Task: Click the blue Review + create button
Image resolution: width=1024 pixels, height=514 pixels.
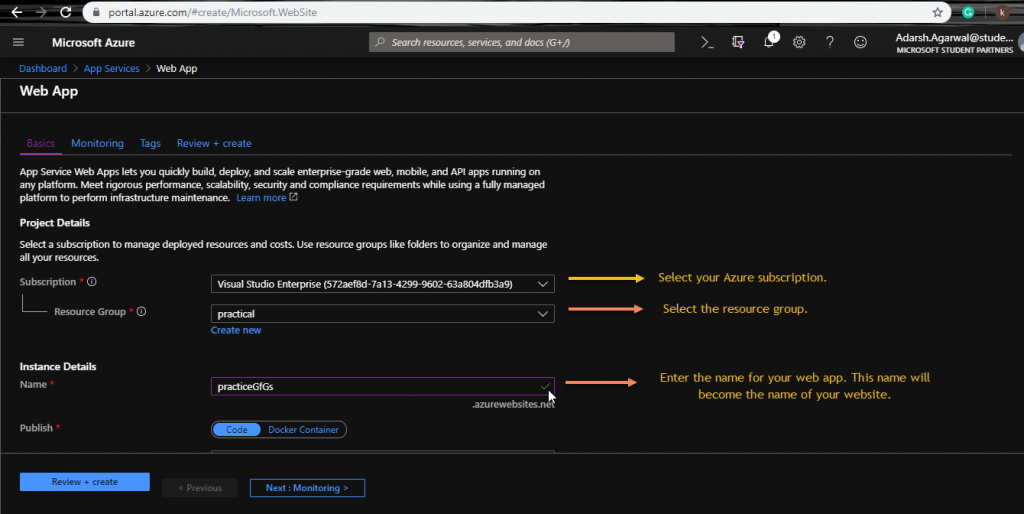Action: [x=84, y=482]
